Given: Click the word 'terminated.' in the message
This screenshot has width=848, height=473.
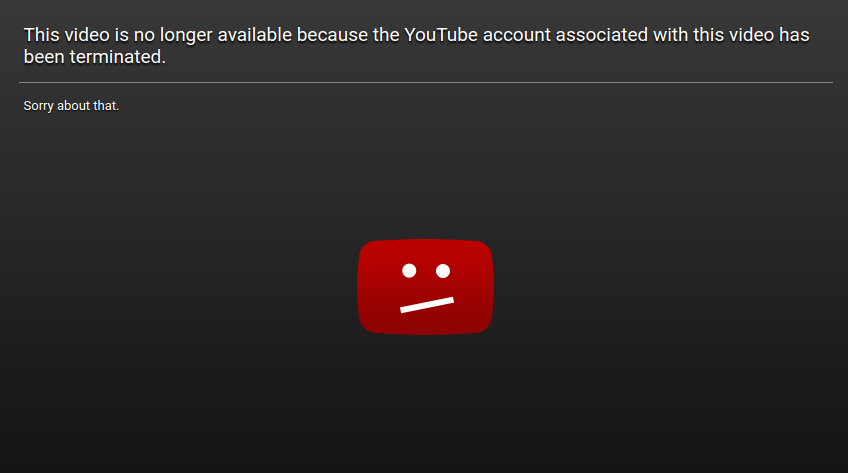Looking at the screenshot, I should pos(117,56).
